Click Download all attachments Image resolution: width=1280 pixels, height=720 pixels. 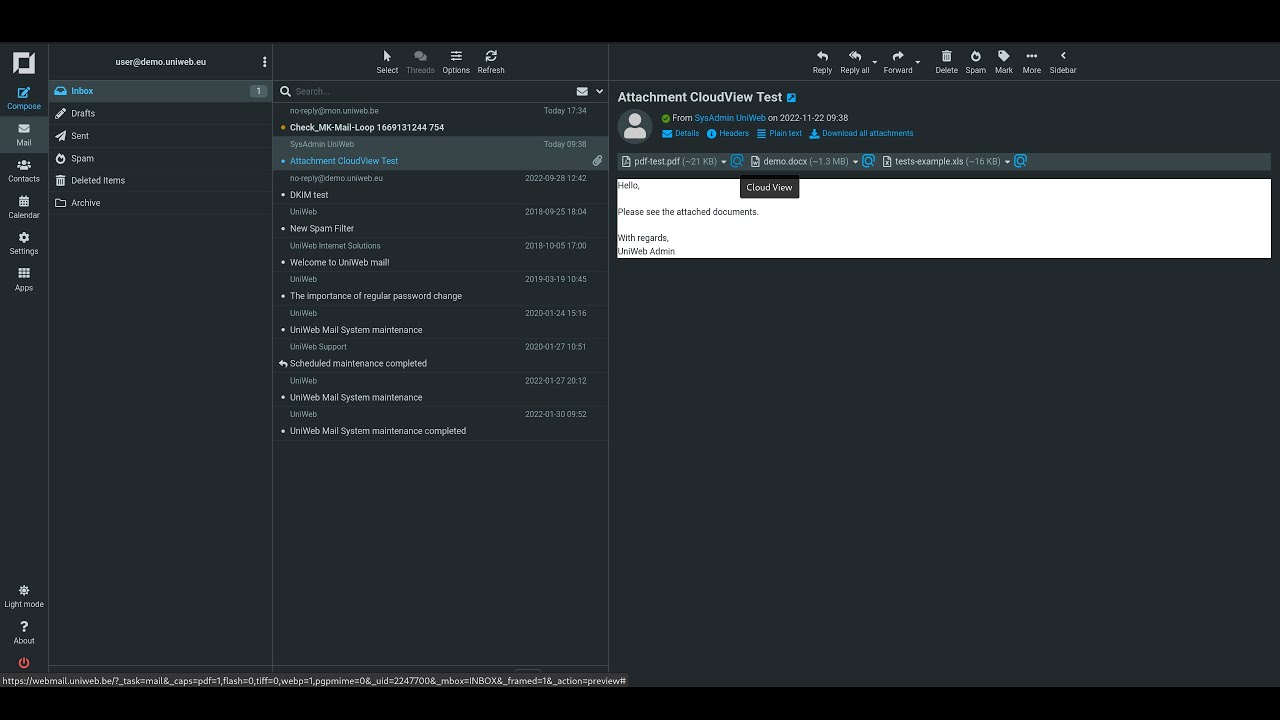(x=861, y=133)
